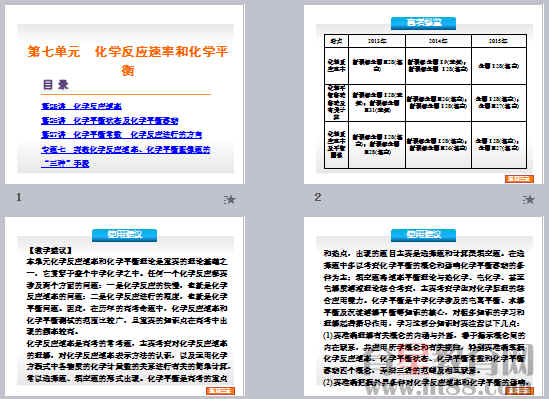Select slide 3 thumbnail with 教学建议 text
The height and width of the screenshot is (399, 549).
coord(125,306)
